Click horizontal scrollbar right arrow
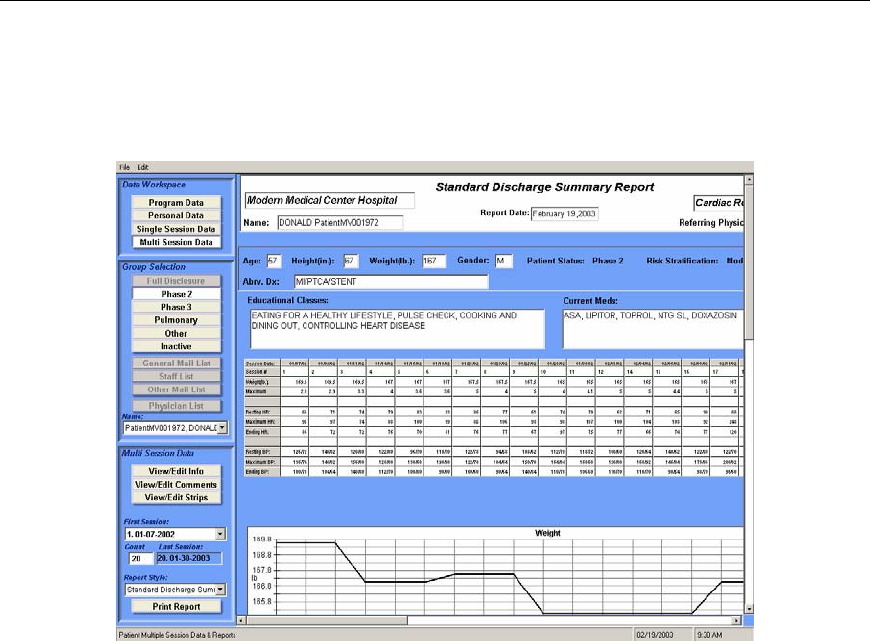The width and height of the screenshot is (870, 641). pos(736,620)
